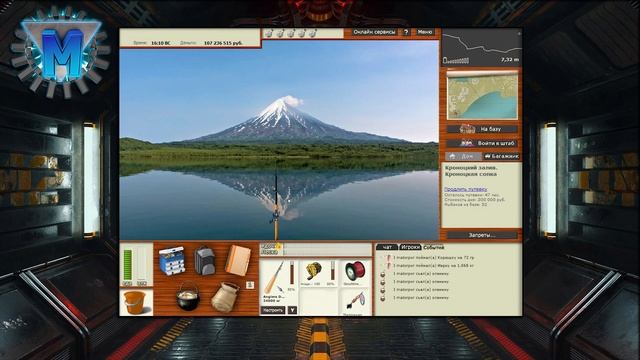Switch to the "События" tab
The image size is (640, 360).
click(433, 247)
